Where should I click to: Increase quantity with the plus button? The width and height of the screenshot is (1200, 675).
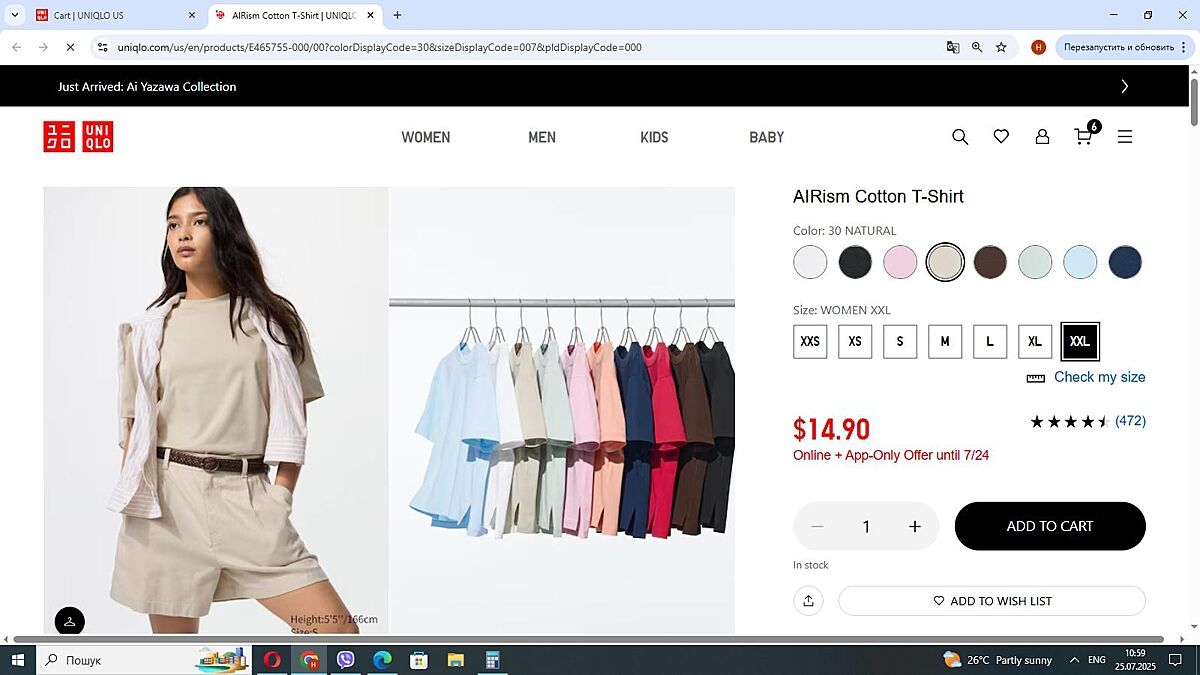(914, 526)
